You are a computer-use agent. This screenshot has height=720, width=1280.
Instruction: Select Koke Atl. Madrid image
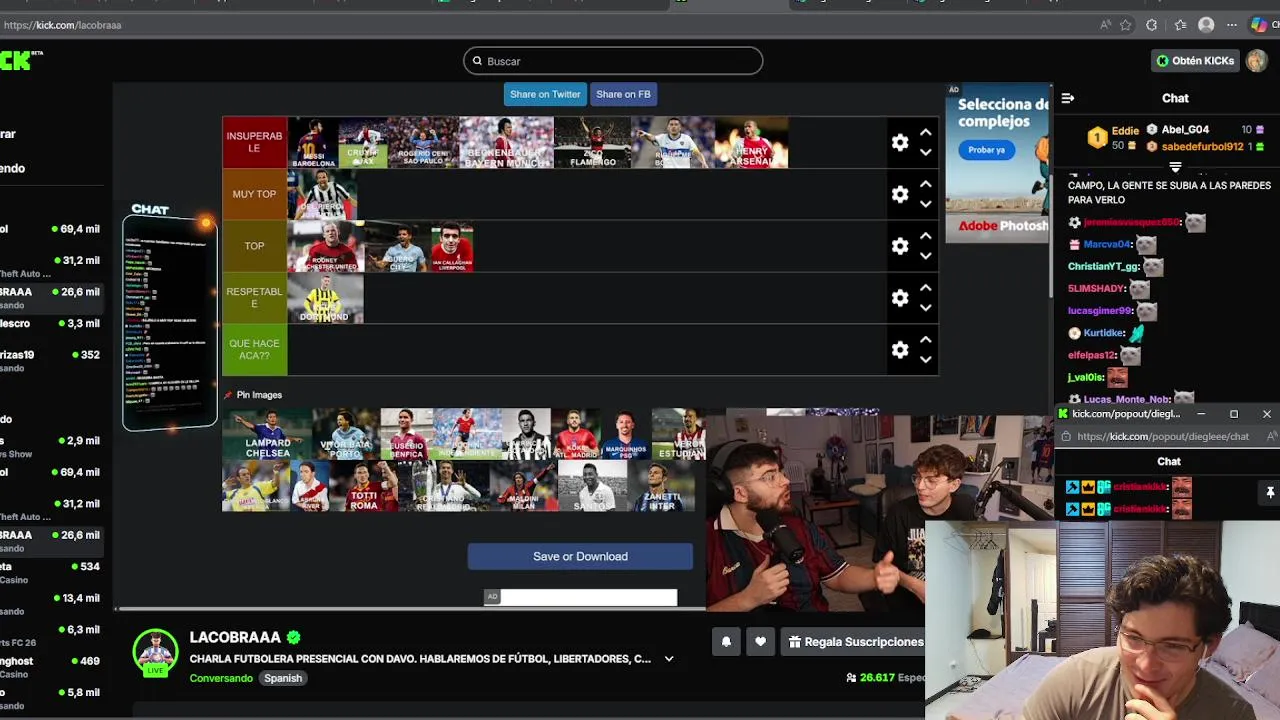tap(576, 434)
